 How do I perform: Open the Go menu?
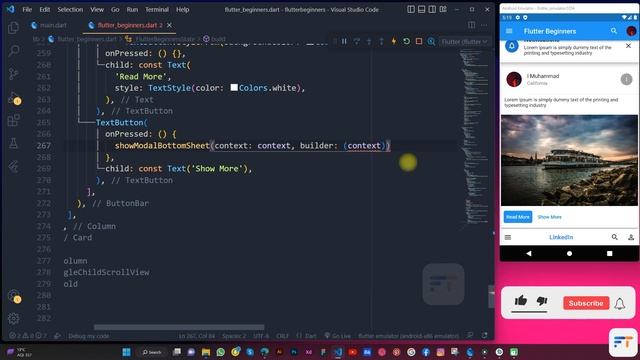click(115, 9)
